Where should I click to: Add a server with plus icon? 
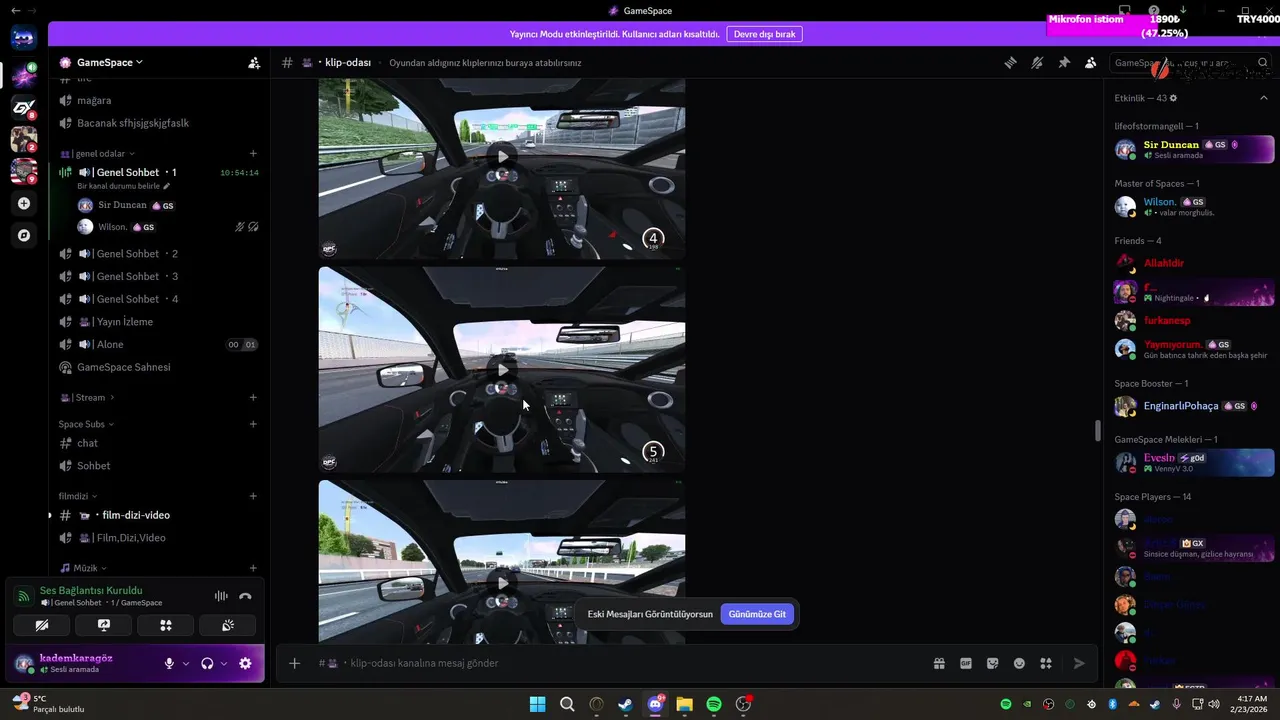point(24,203)
